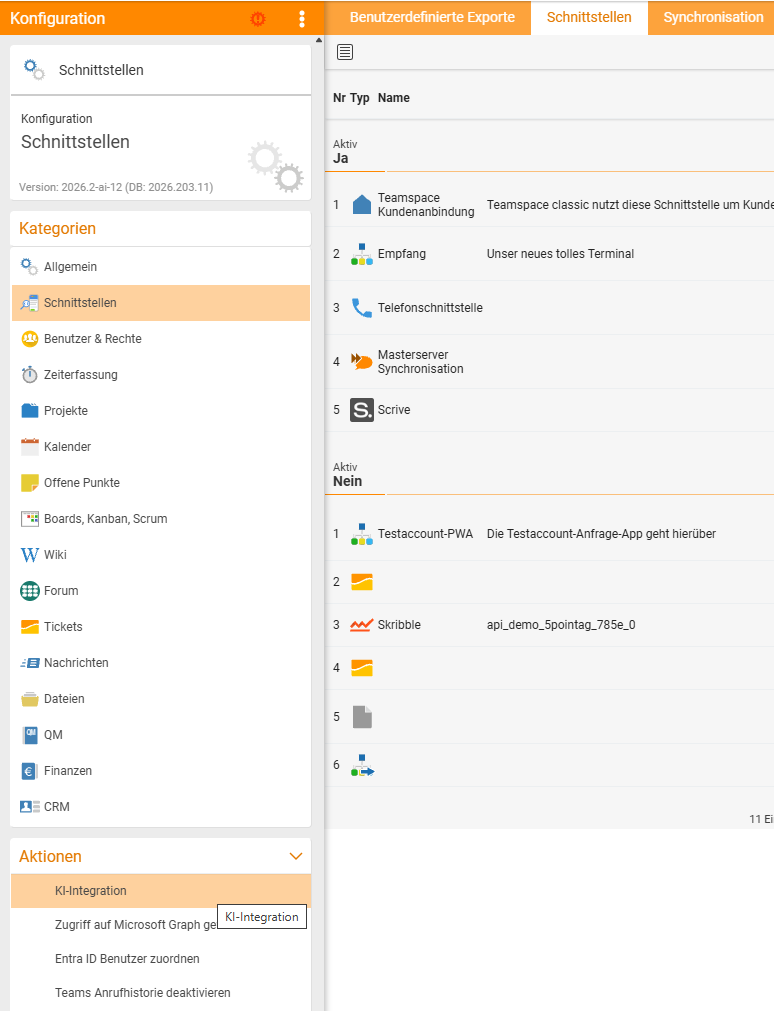Click the CRM contact card icon
Viewport: 774px width, 1011px height.
coord(30,807)
